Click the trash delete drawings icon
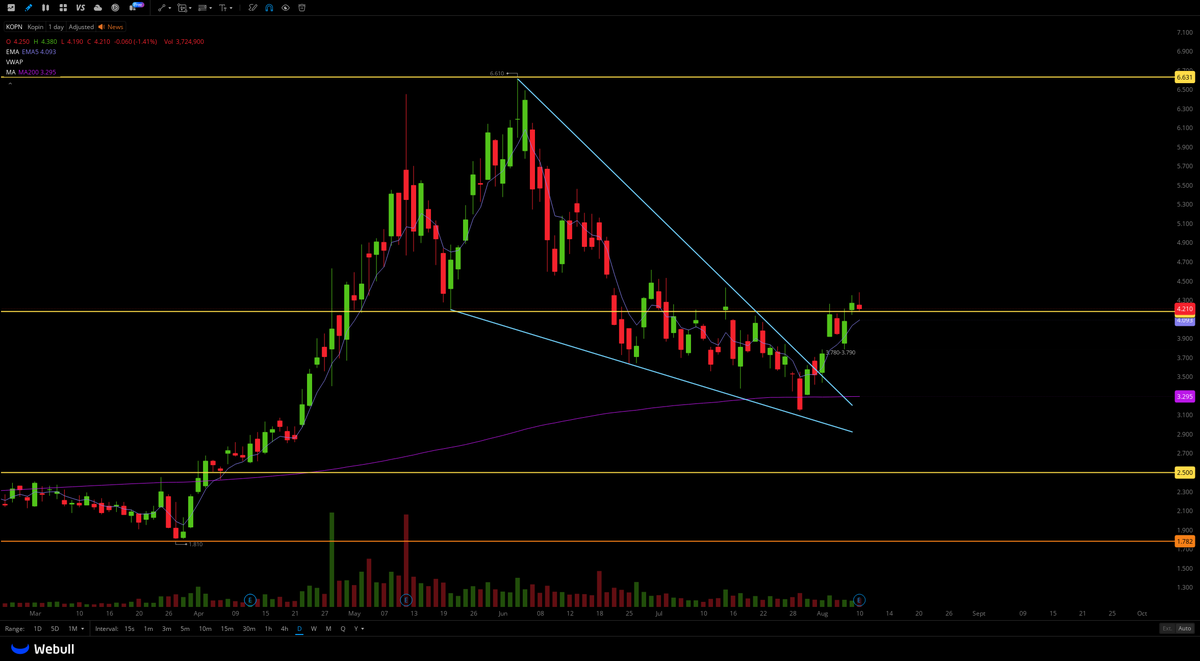 coord(302,8)
